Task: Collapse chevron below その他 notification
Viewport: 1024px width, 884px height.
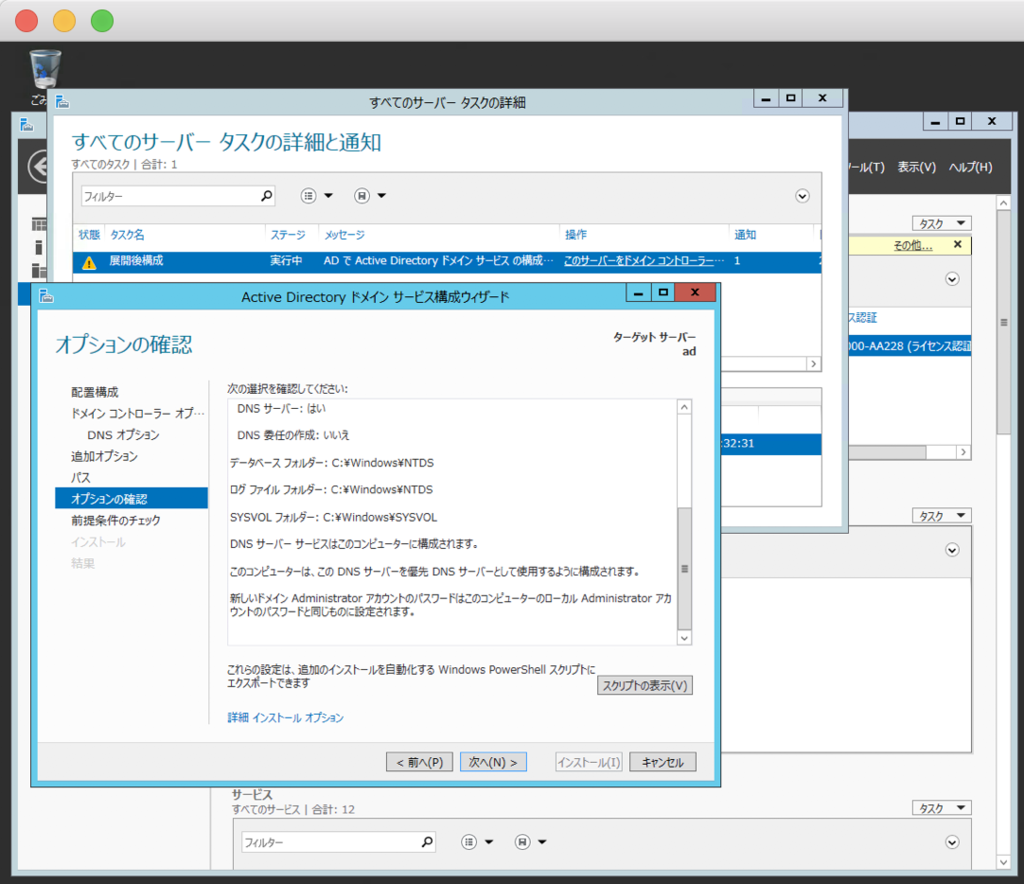Action: 952,279
